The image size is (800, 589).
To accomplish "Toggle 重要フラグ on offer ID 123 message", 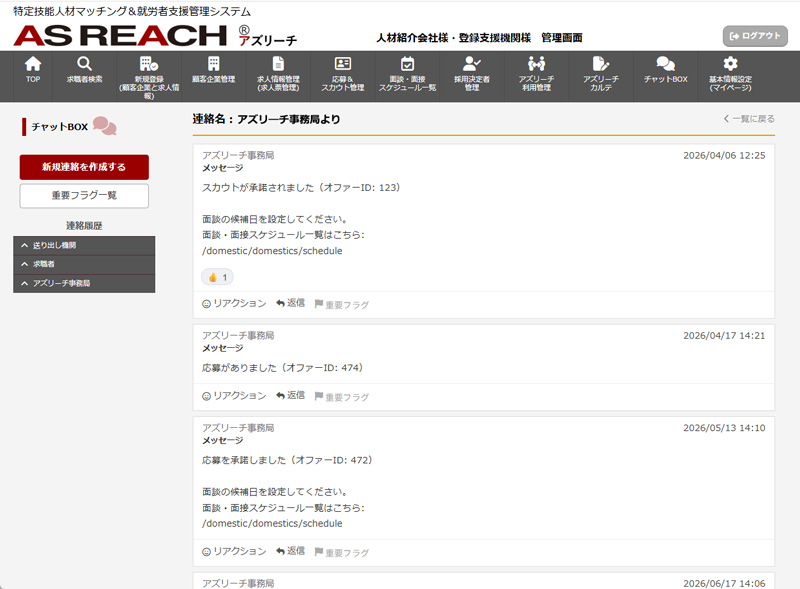I will (x=341, y=304).
